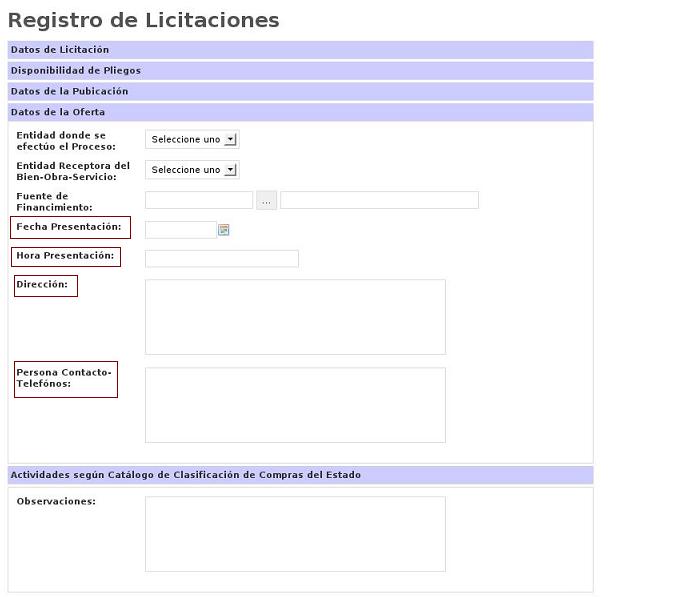Open the calendar picker for Fecha Presentación
Viewport: 679px width, 597px height.
pos(224,230)
